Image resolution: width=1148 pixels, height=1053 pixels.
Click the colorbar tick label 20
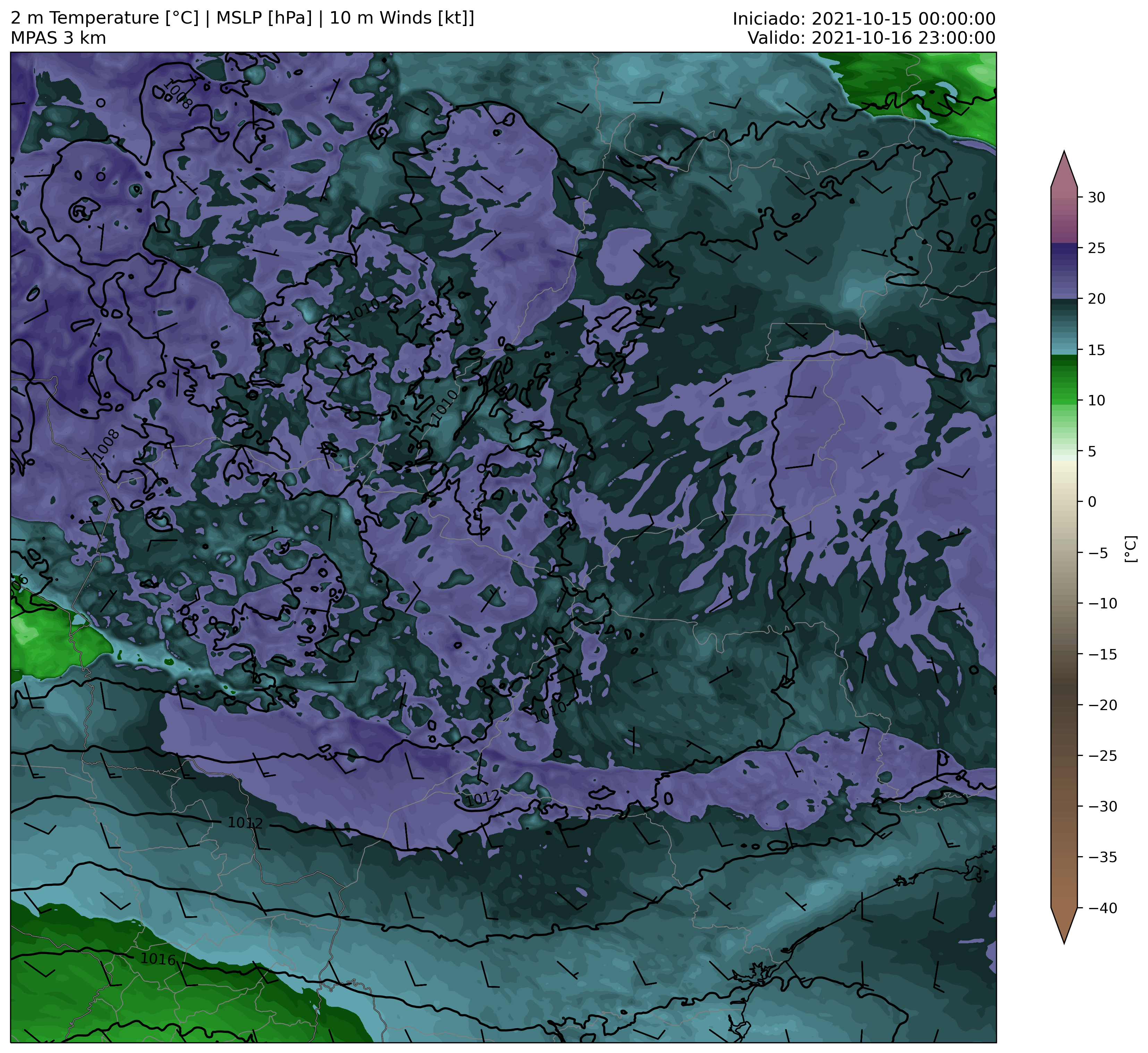click(x=1097, y=299)
